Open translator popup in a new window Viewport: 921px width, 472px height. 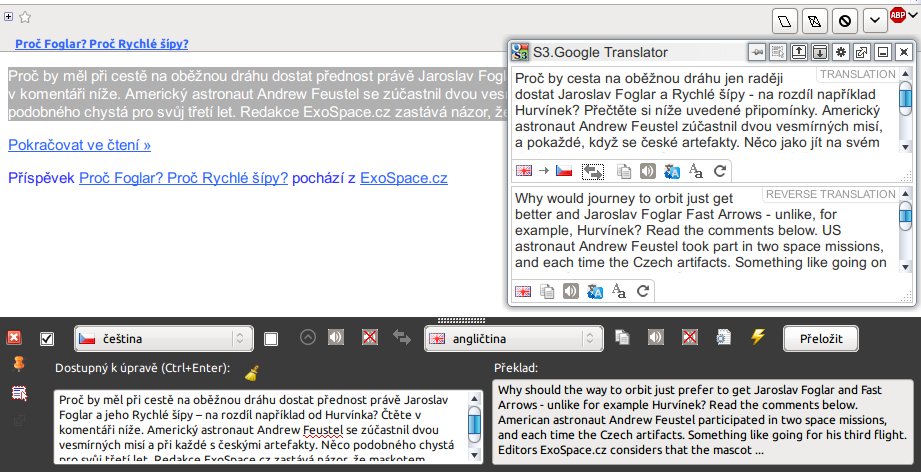click(x=862, y=52)
